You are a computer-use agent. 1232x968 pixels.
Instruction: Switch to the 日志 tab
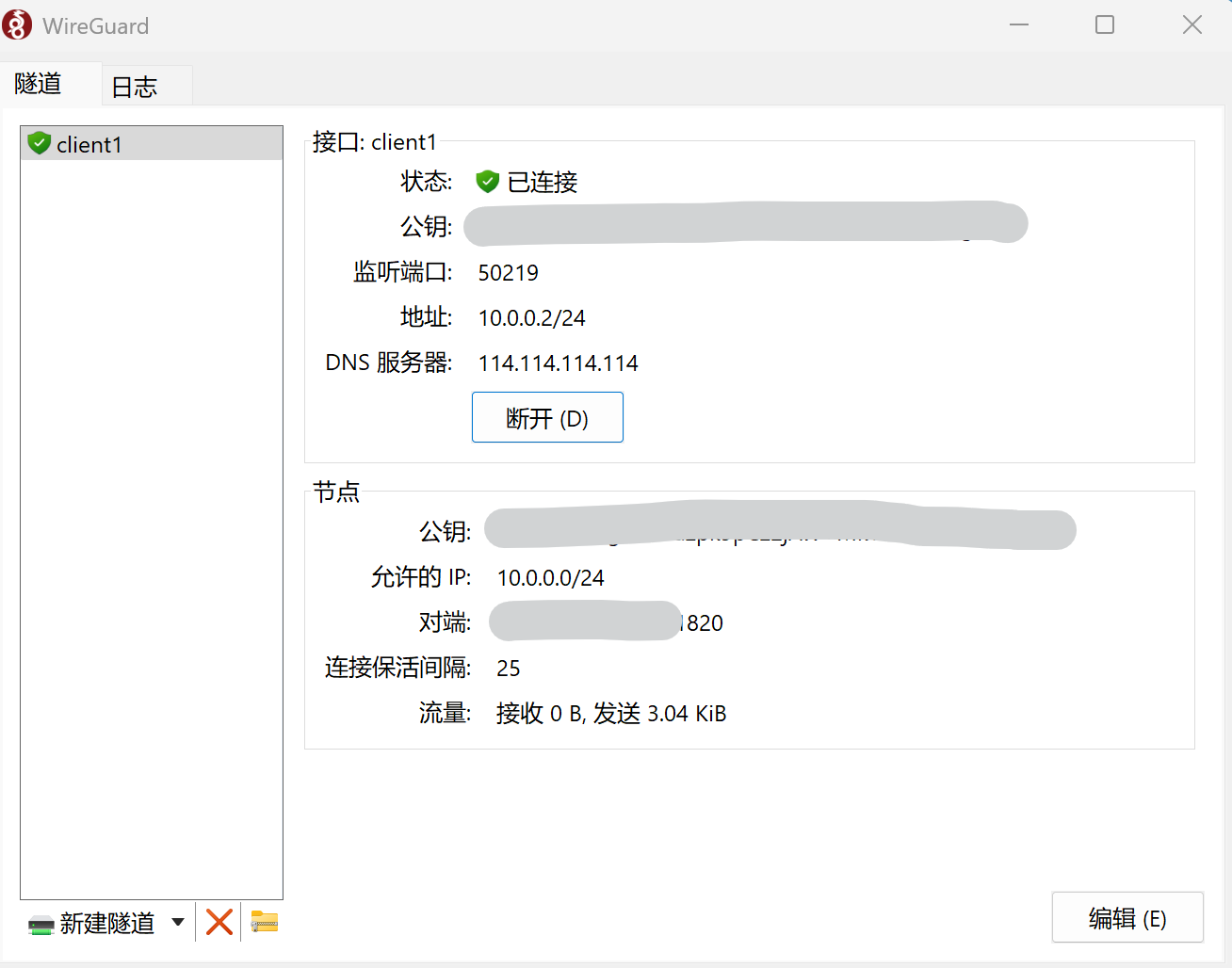coord(147,87)
